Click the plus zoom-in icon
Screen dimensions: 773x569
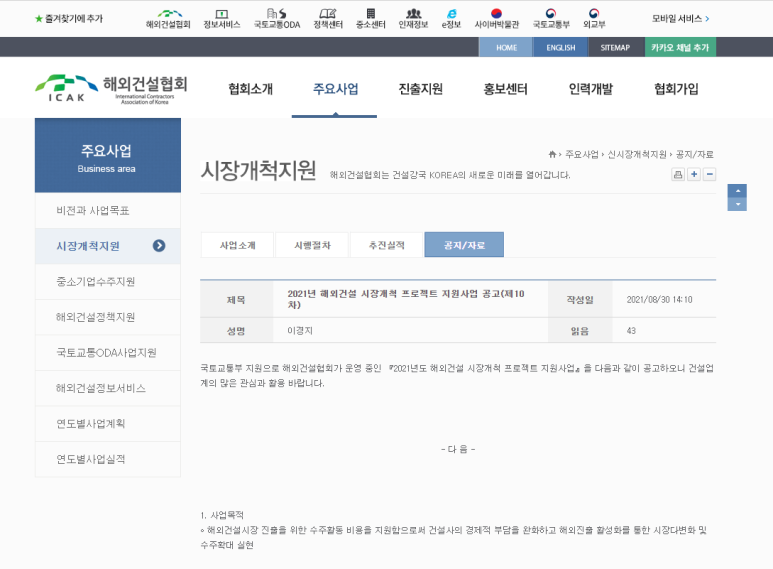(x=694, y=174)
